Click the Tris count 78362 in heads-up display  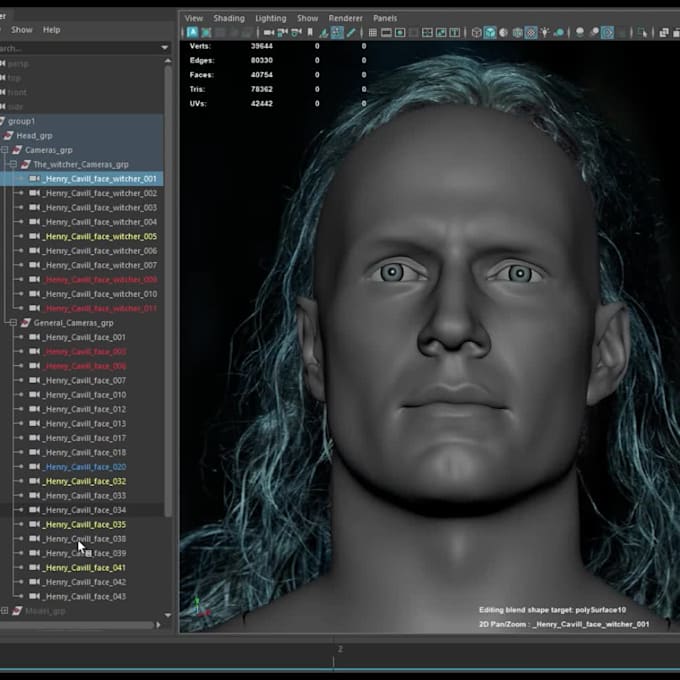pos(262,89)
